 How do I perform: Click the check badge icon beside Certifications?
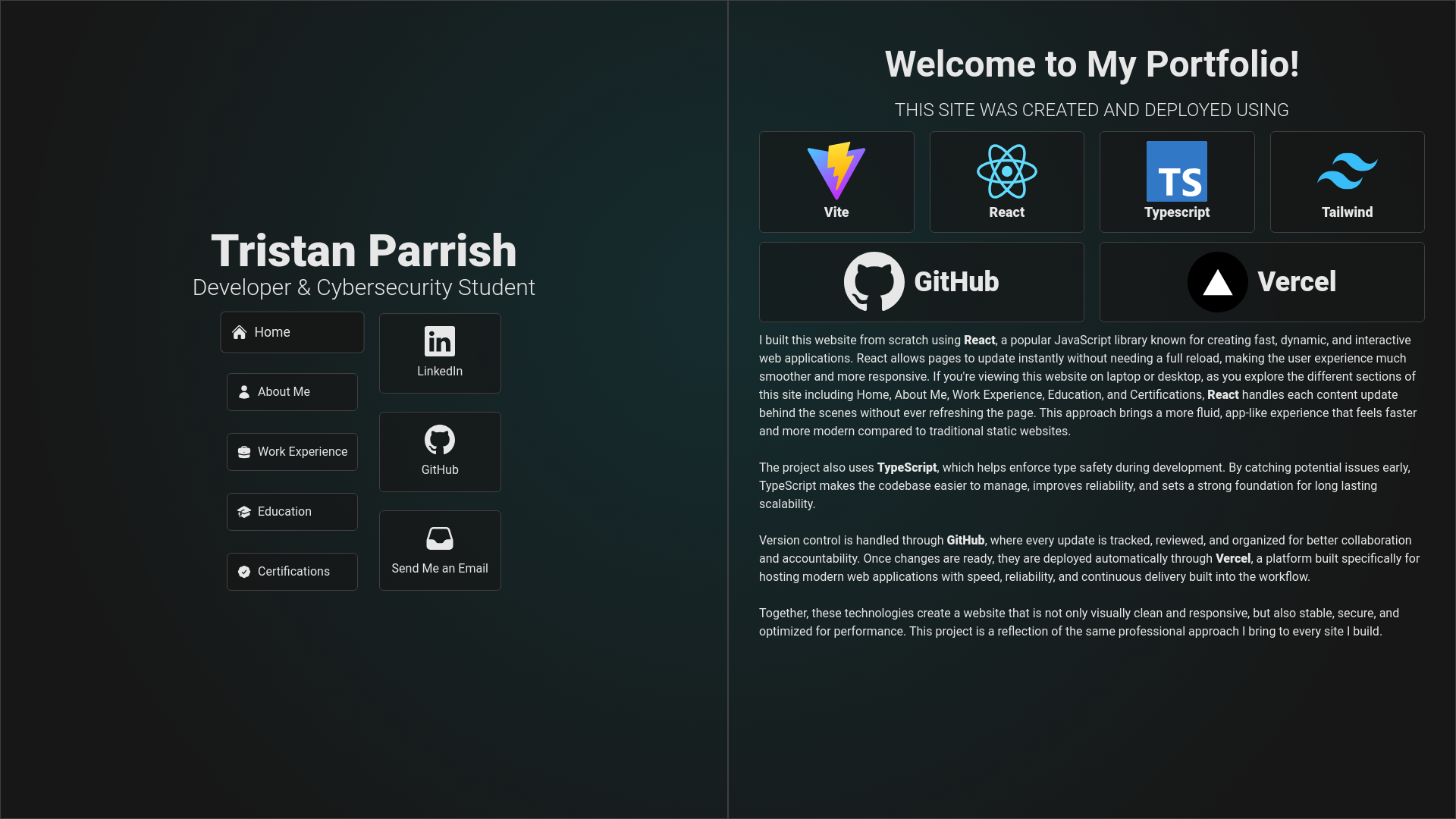[x=244, y=572]
